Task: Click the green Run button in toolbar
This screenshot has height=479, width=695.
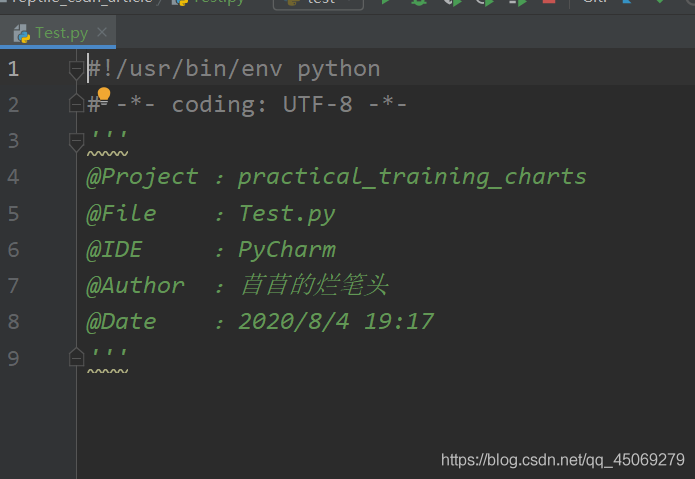Action: point(386,3)
